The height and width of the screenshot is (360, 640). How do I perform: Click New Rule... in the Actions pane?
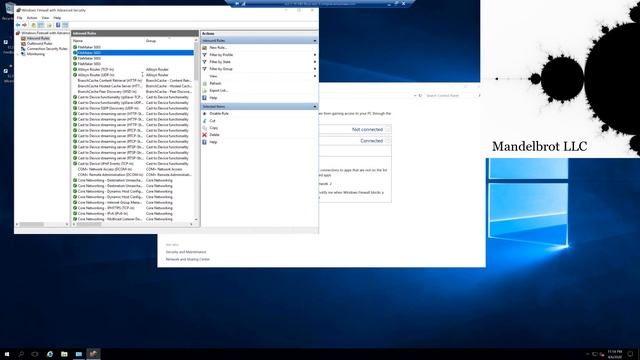218,48
